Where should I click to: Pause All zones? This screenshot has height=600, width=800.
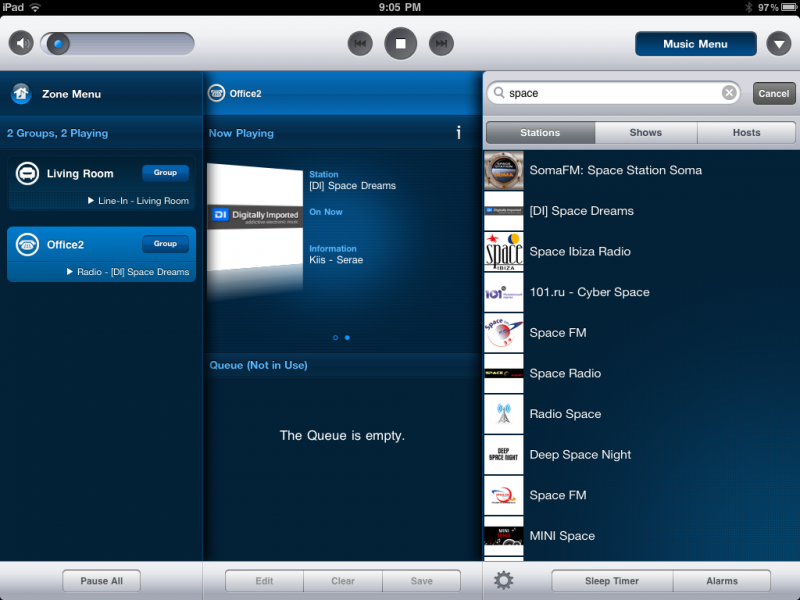(102, 581)
